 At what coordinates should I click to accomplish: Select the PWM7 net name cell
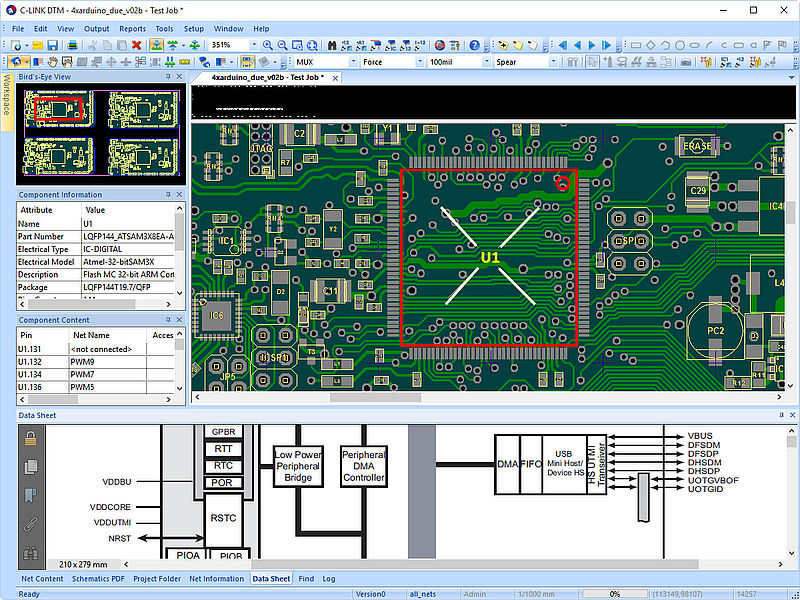(107, 374)
